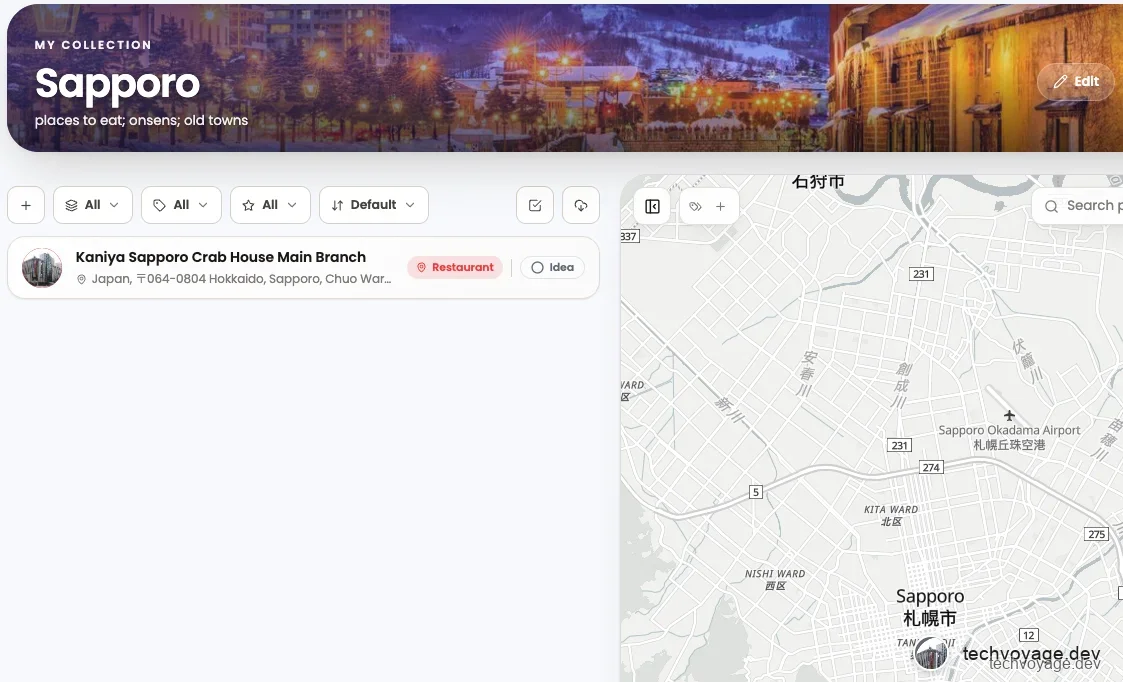Click the plus add-place button

click(x=26, y=206)
